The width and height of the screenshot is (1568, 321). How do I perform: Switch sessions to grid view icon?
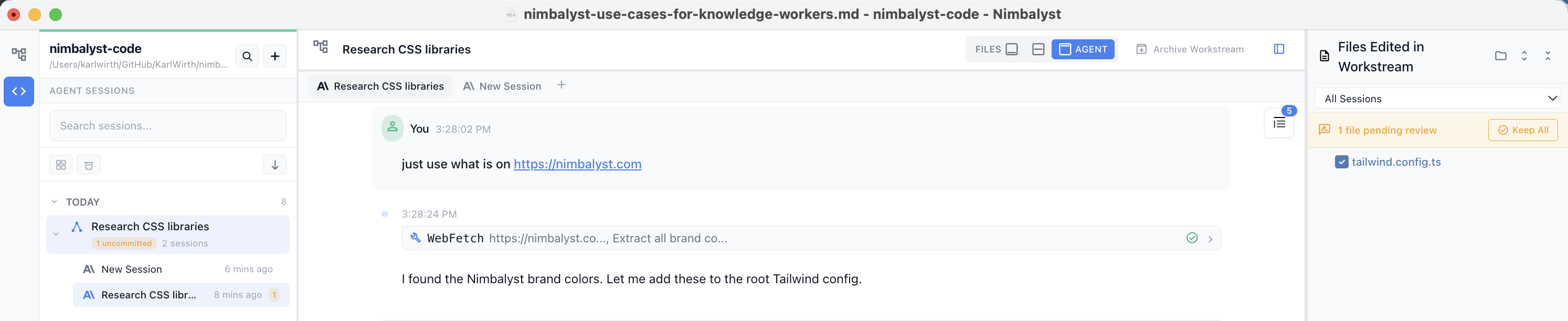click(61, 165)
